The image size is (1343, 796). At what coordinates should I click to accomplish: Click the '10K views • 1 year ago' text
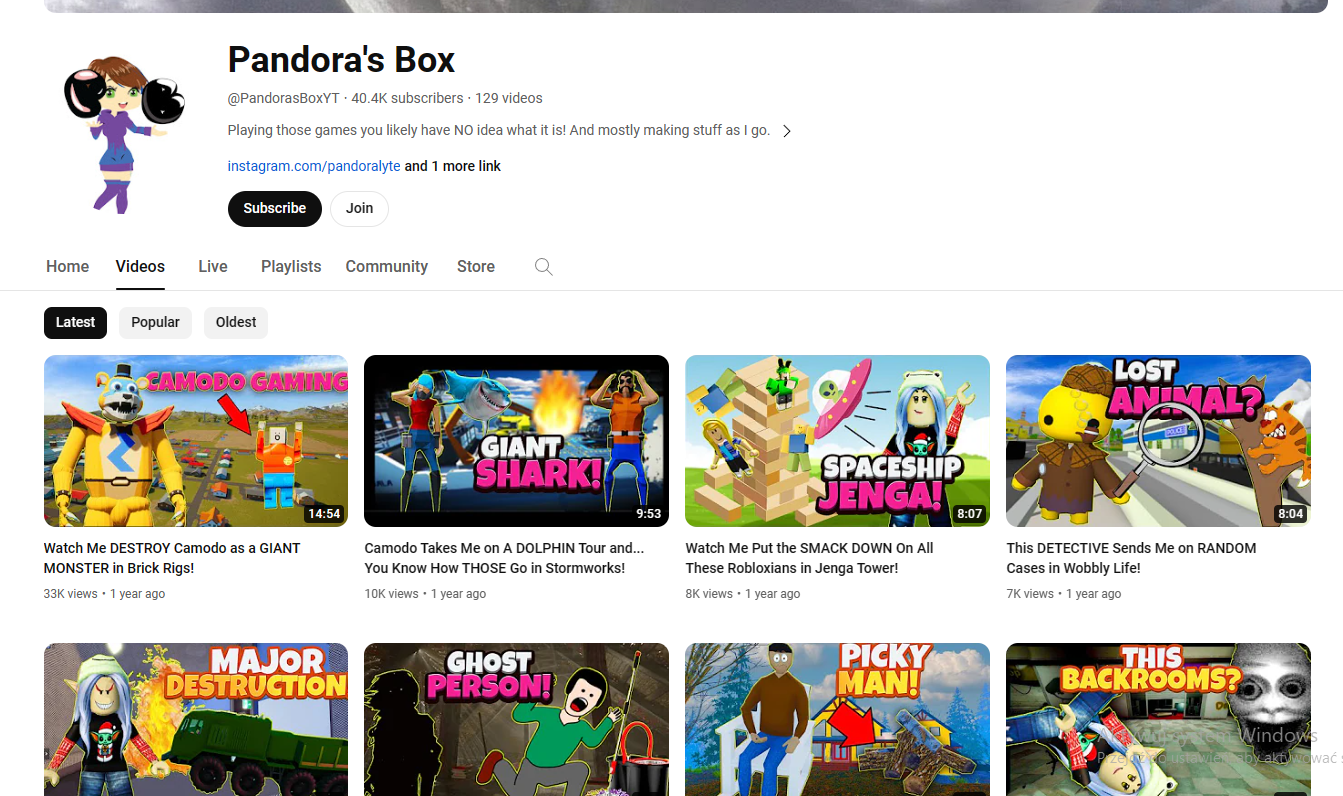(425, 594)
